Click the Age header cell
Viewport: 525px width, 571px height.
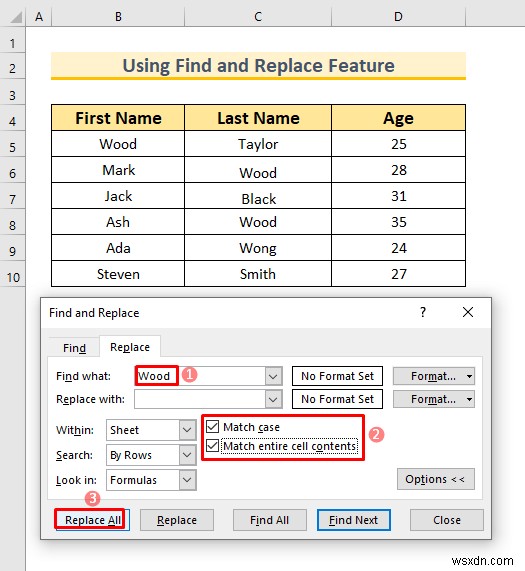pos(398,118)
